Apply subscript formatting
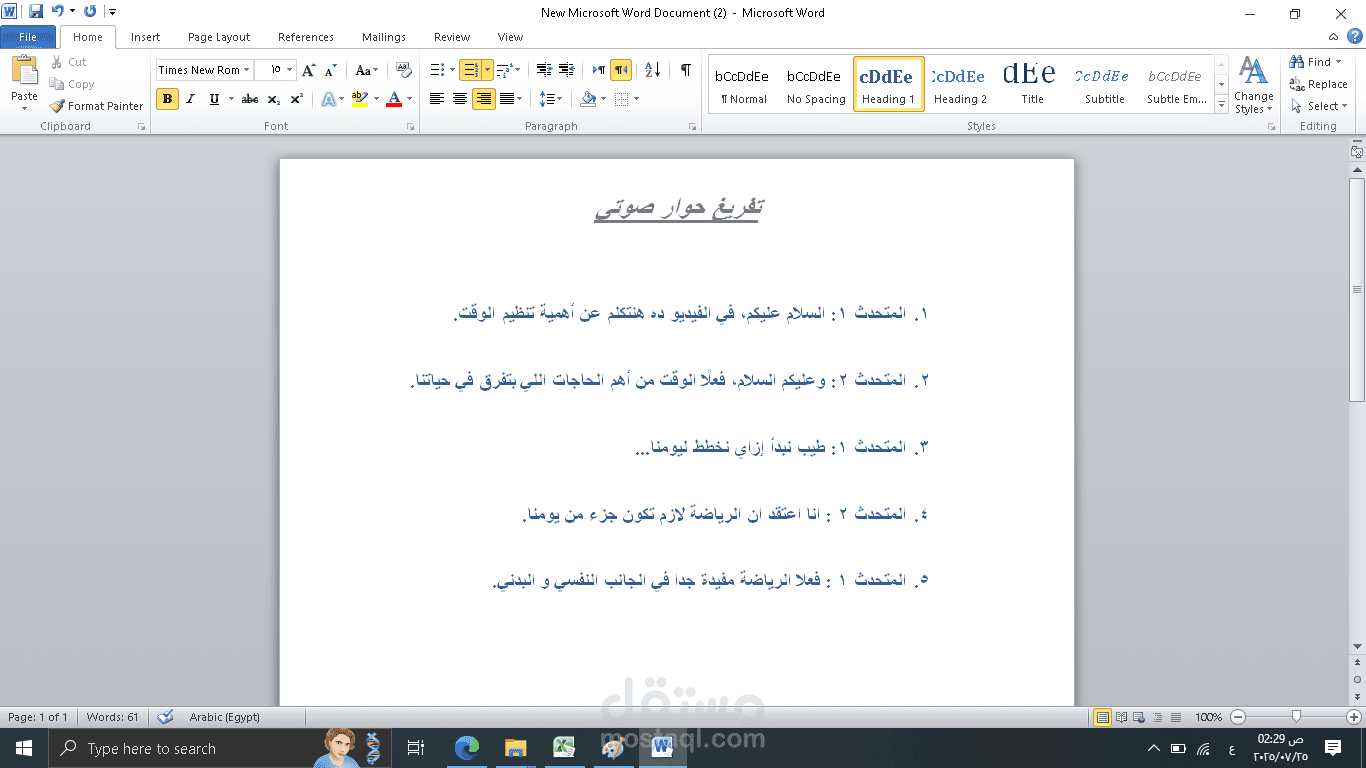Screen dimensions: 1366x768 point(273,99)
